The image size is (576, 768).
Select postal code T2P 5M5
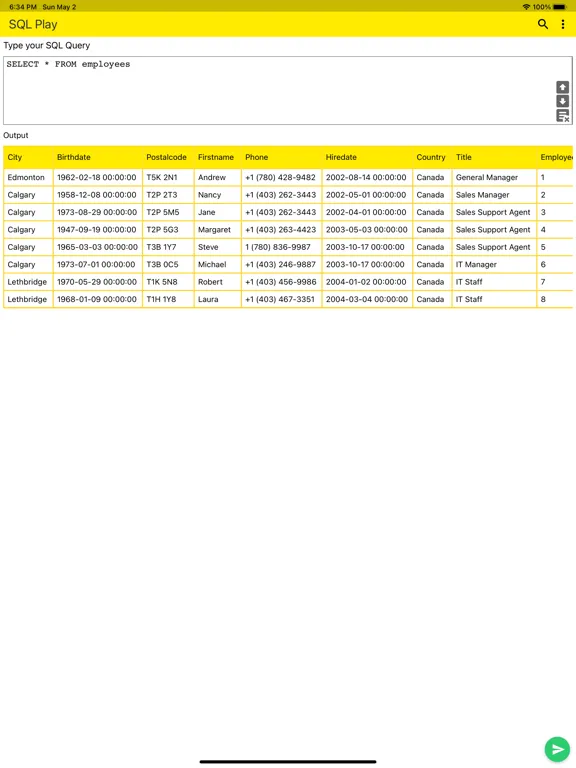168,212
